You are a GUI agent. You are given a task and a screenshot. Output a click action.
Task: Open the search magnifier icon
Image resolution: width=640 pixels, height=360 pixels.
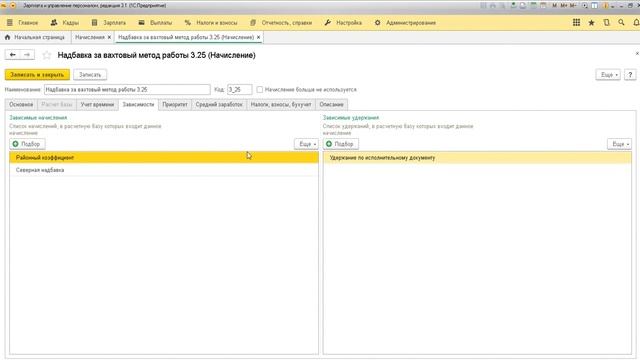(x=621, y=23)
